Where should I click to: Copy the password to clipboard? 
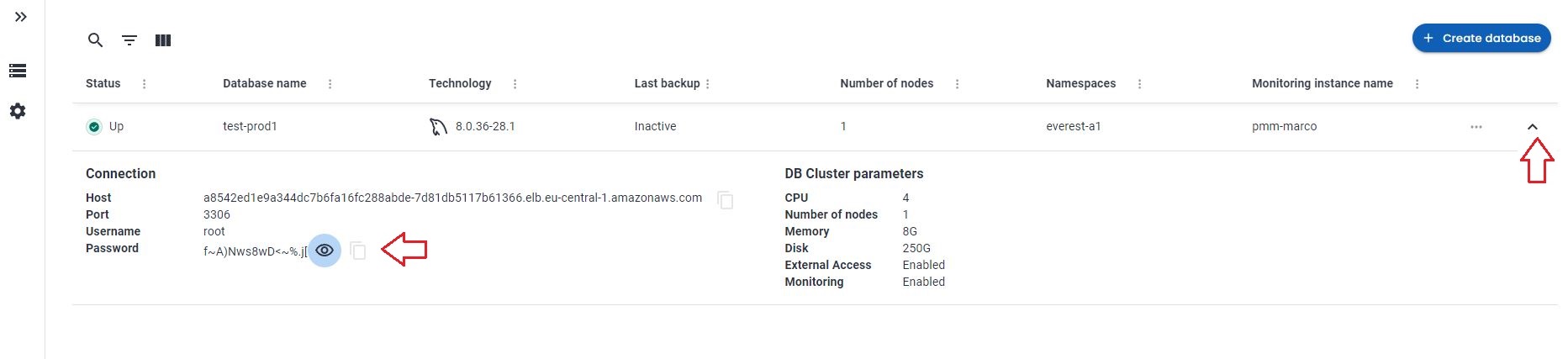[x=358, y=251]
